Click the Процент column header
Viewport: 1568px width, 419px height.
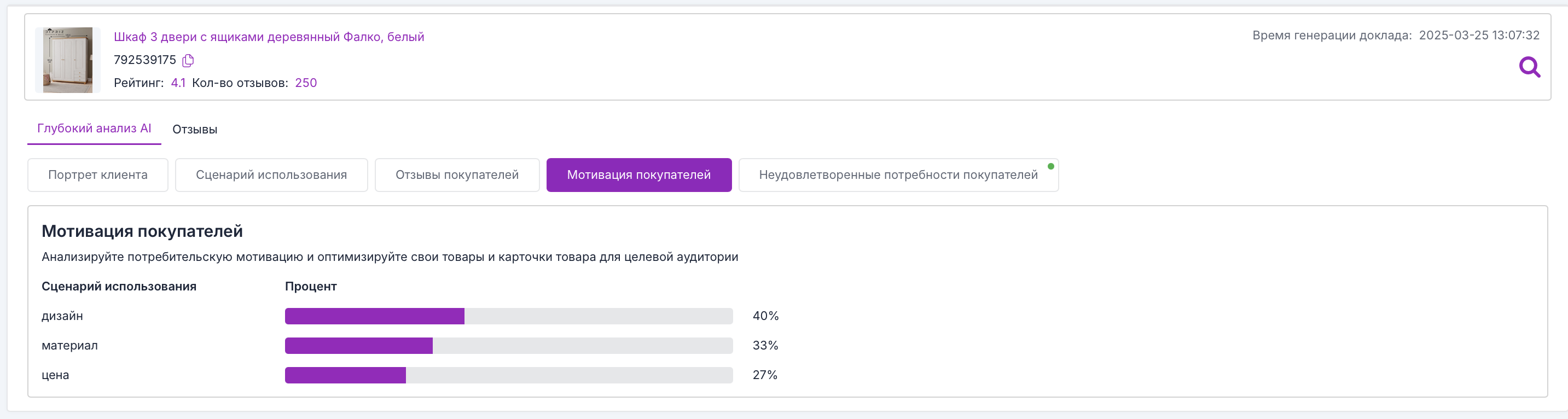310,286
